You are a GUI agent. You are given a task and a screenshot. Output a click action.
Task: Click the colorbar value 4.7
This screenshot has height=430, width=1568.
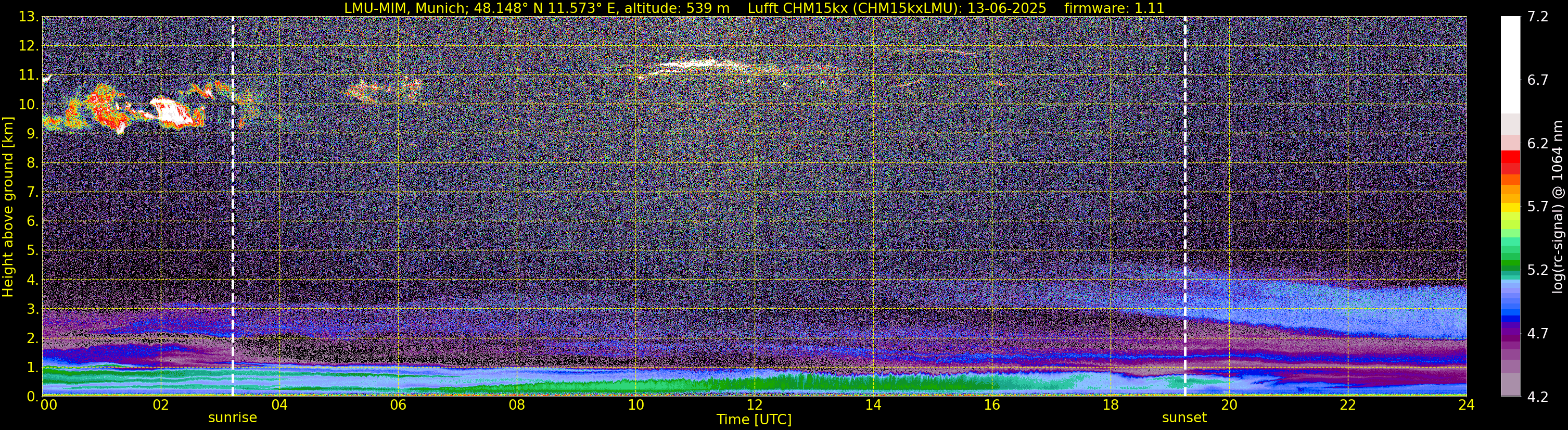(1538, 333)
